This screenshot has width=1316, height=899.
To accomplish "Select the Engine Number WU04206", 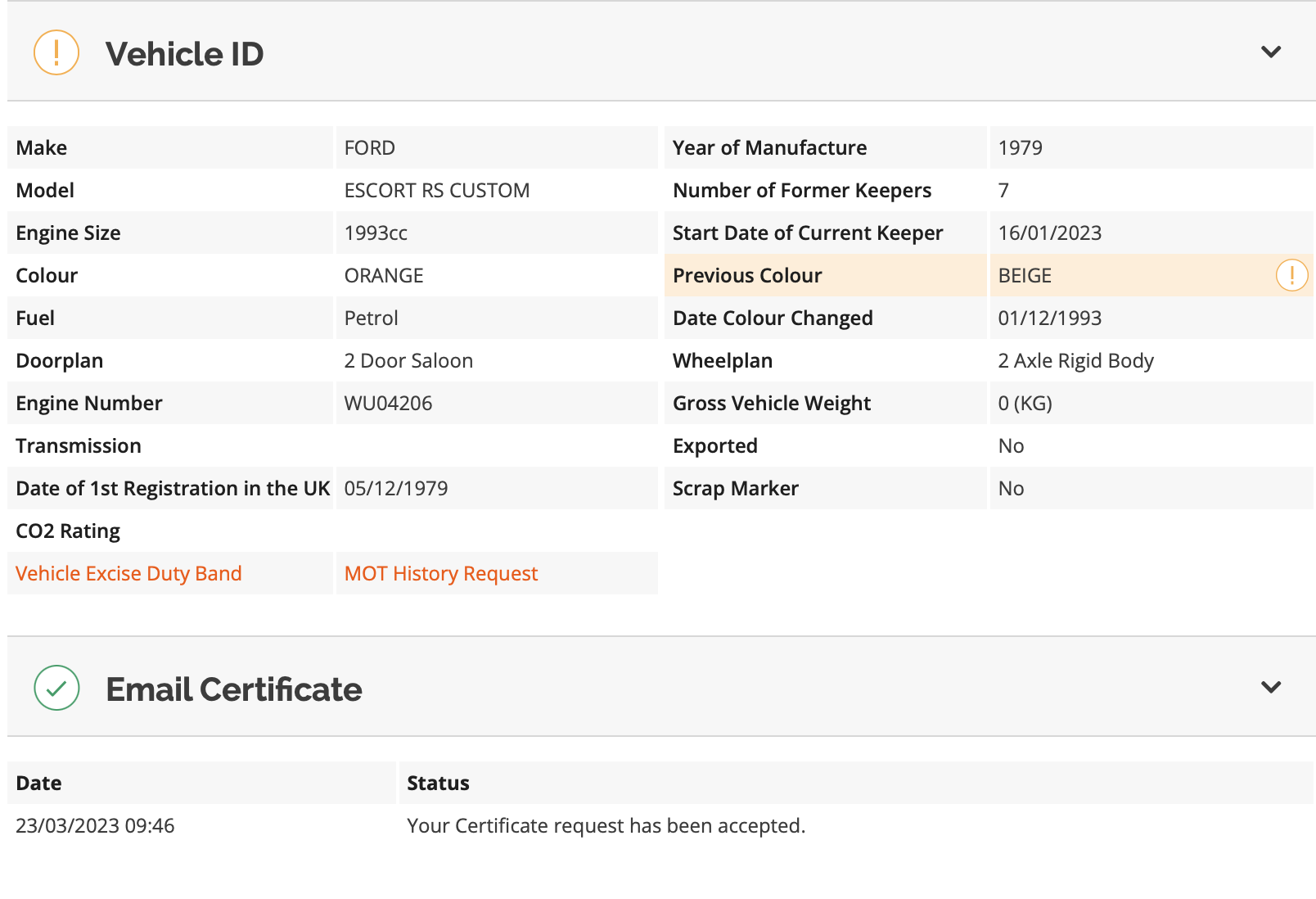I will pyautogui.click(x=389, y=403).
